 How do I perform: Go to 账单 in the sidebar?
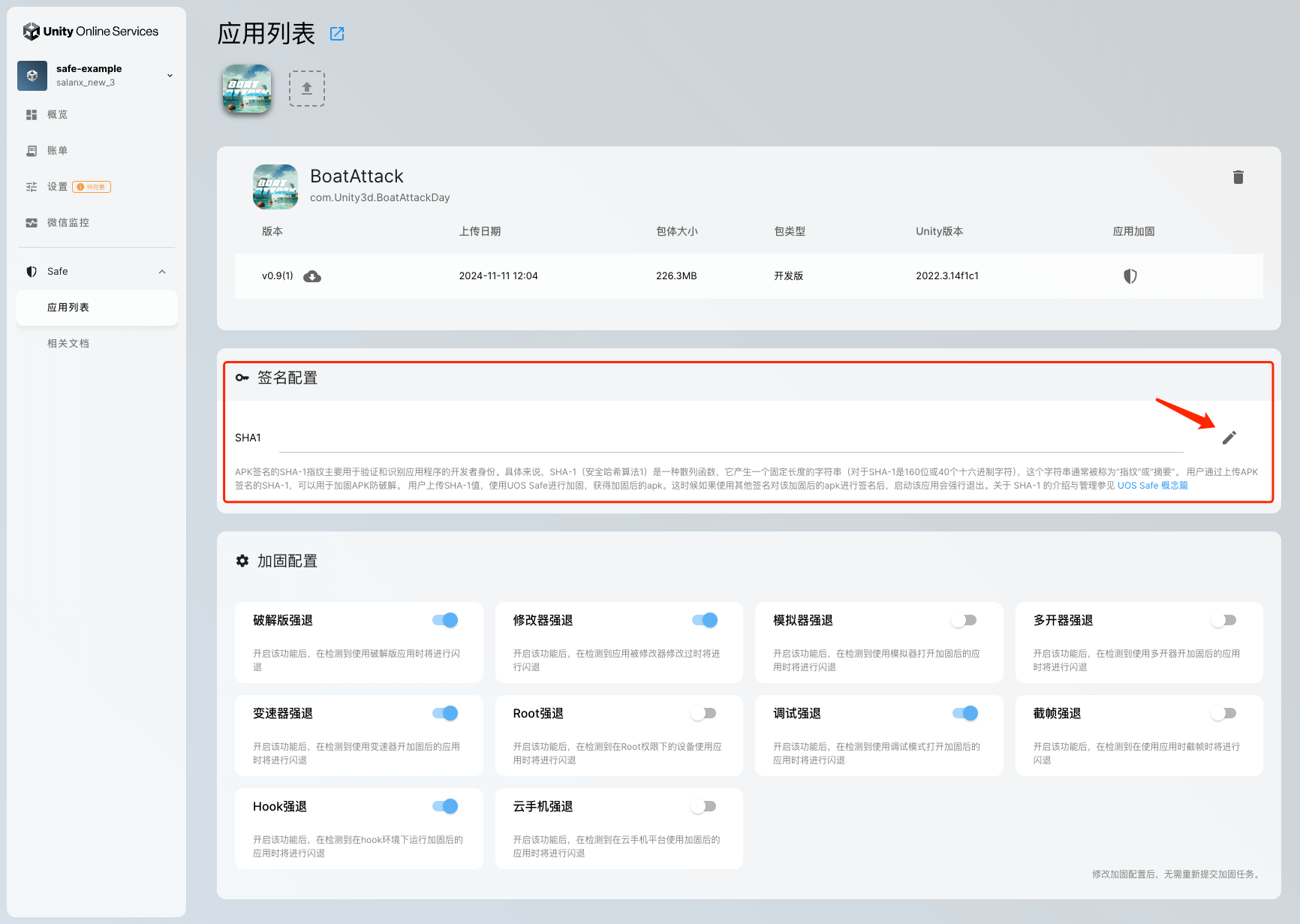coord(57,151)
